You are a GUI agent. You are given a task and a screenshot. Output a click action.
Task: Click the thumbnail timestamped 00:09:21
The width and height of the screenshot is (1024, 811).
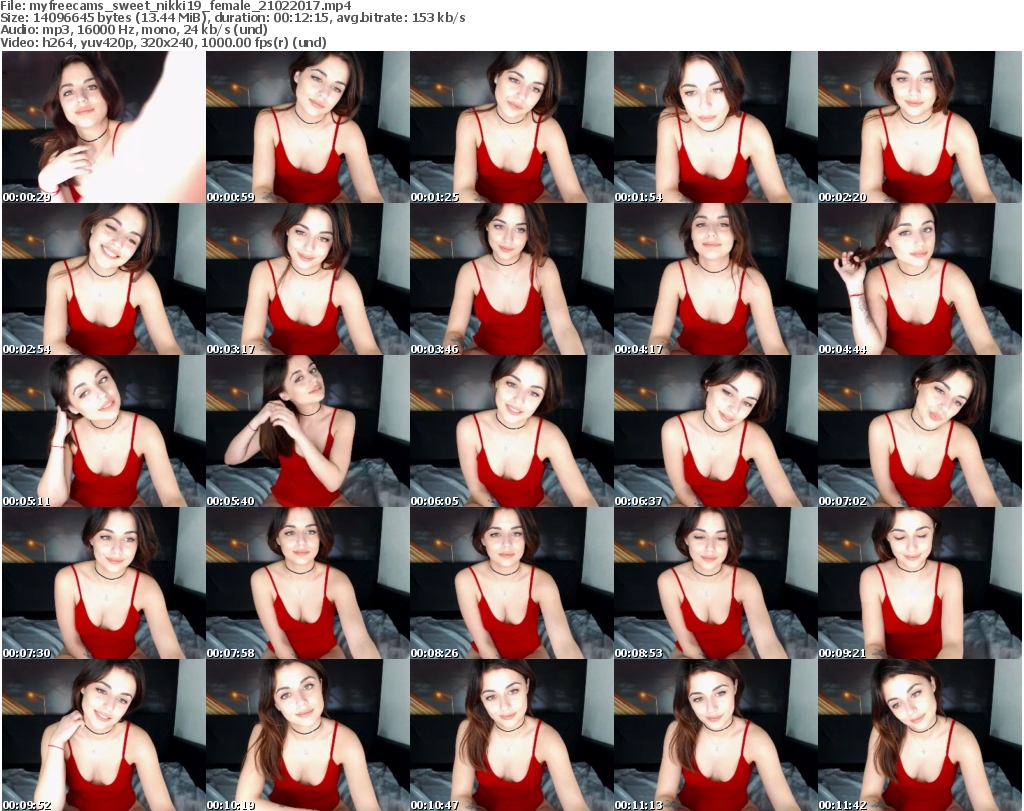(x=920, y=583)
